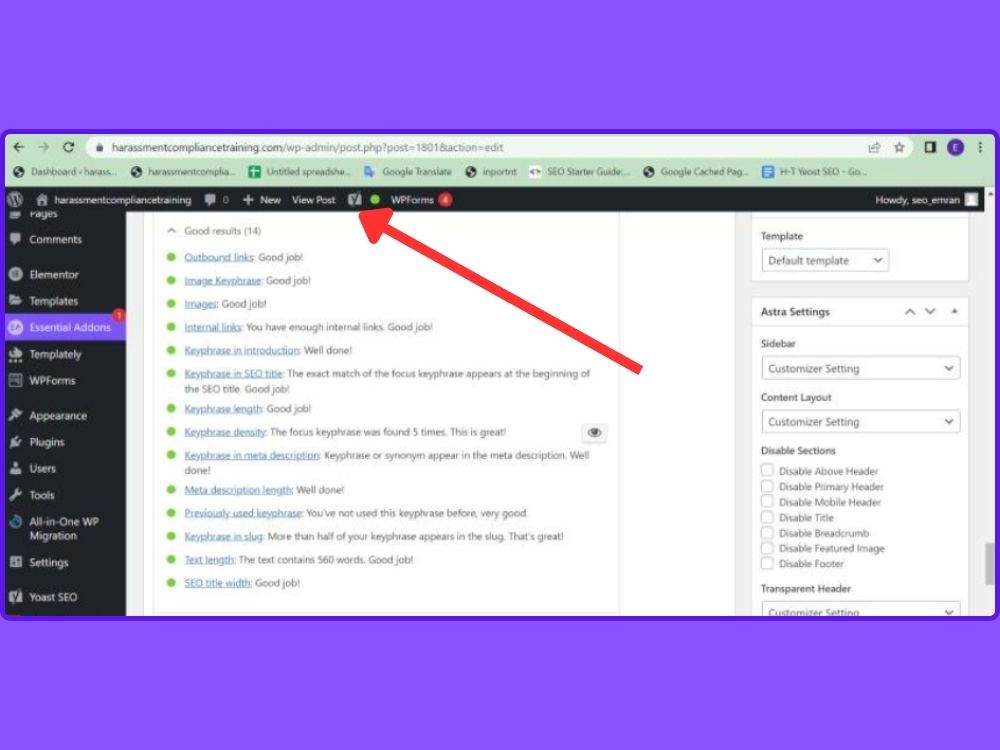Click the Yoast SEO icon in admin bar
The height and width of the screenshot is (750, 1000).
355,200
